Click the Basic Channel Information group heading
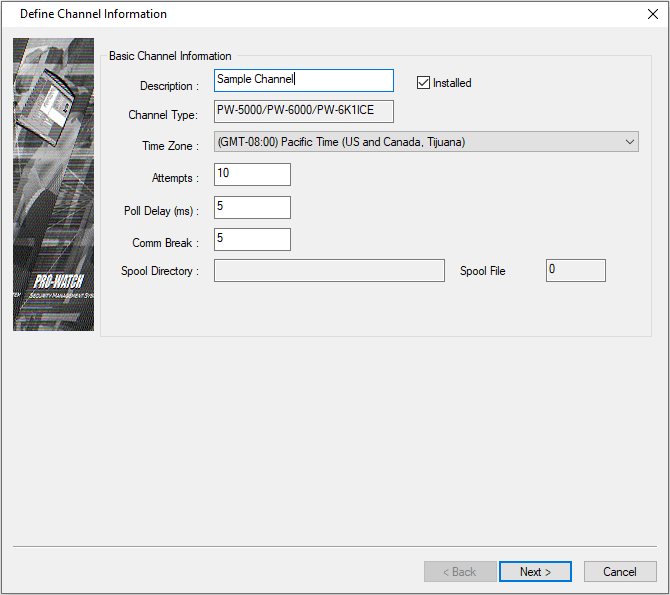This screenshot has height=595, width=670. [170, 56]
